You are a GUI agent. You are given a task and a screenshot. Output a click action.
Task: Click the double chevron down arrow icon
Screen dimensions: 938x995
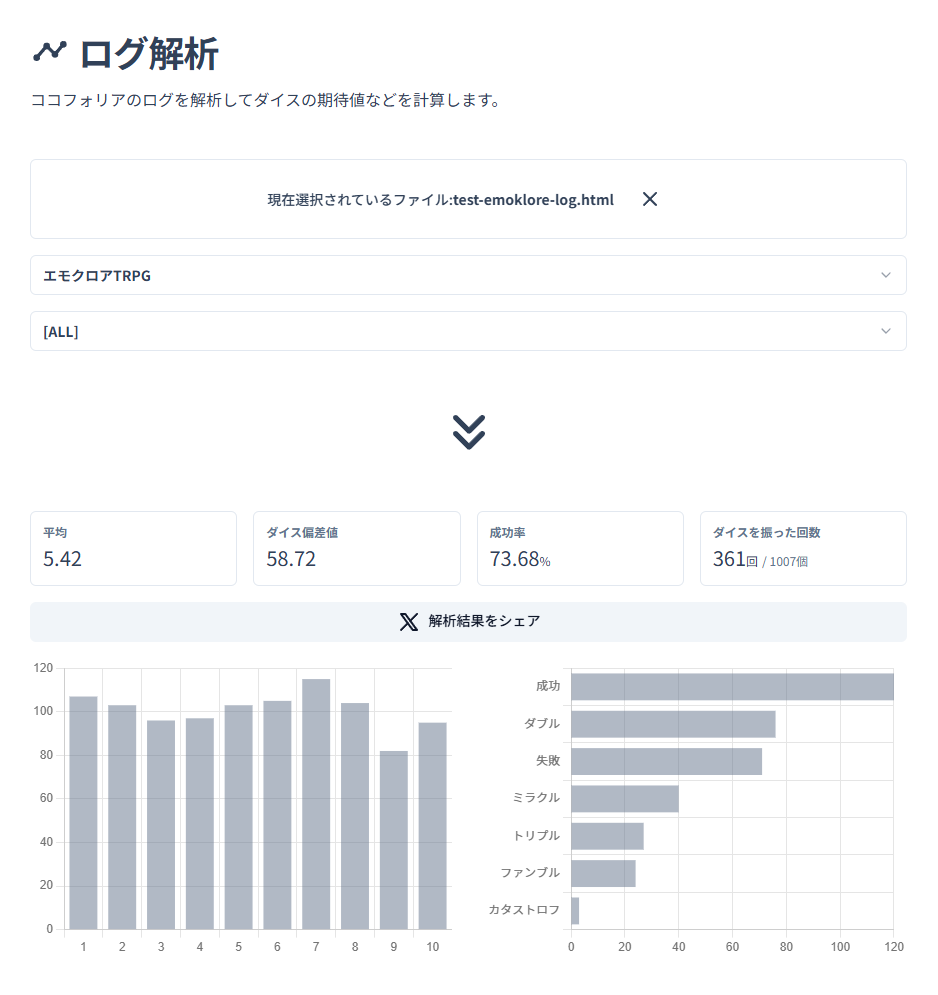tap(468, 432)
